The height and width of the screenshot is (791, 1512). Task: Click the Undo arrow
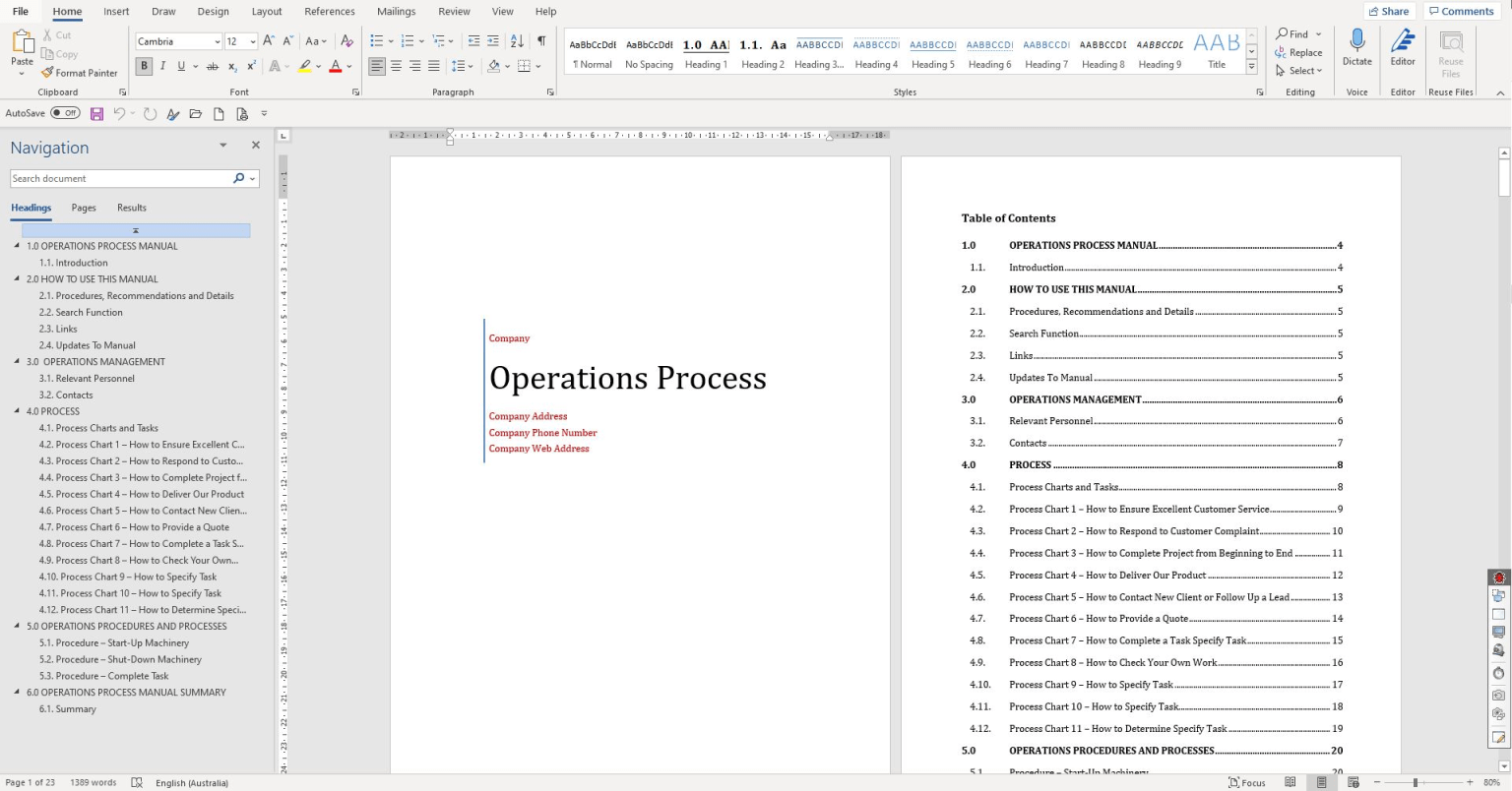point(119,114)
